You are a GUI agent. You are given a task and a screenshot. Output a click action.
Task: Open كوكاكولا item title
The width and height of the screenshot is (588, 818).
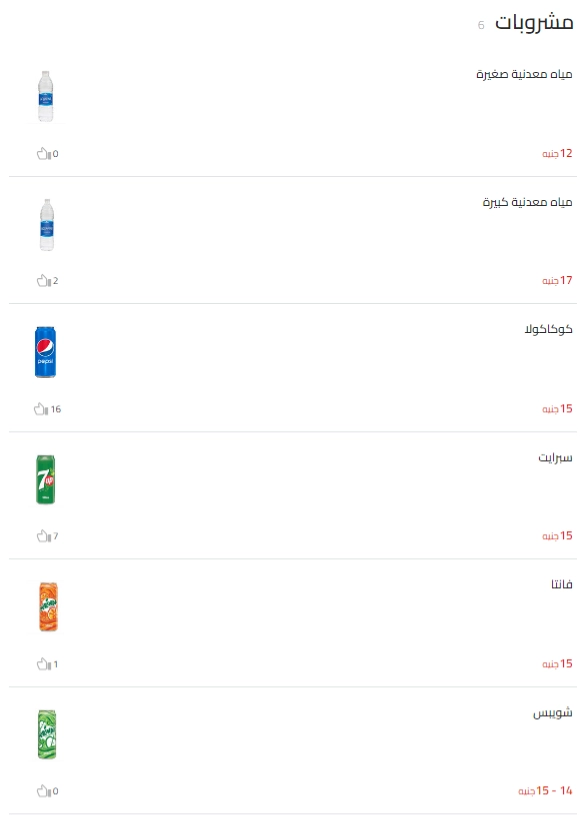[548, 329]
